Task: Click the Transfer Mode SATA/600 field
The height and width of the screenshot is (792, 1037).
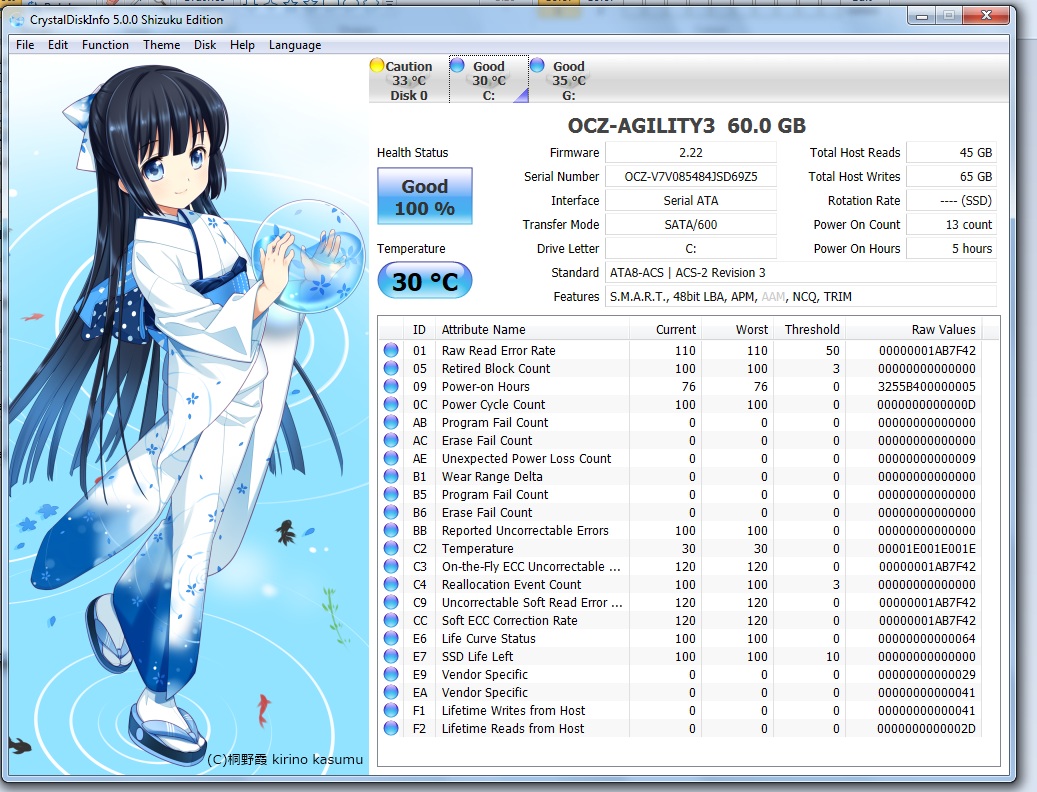Action: pos(690,225)
